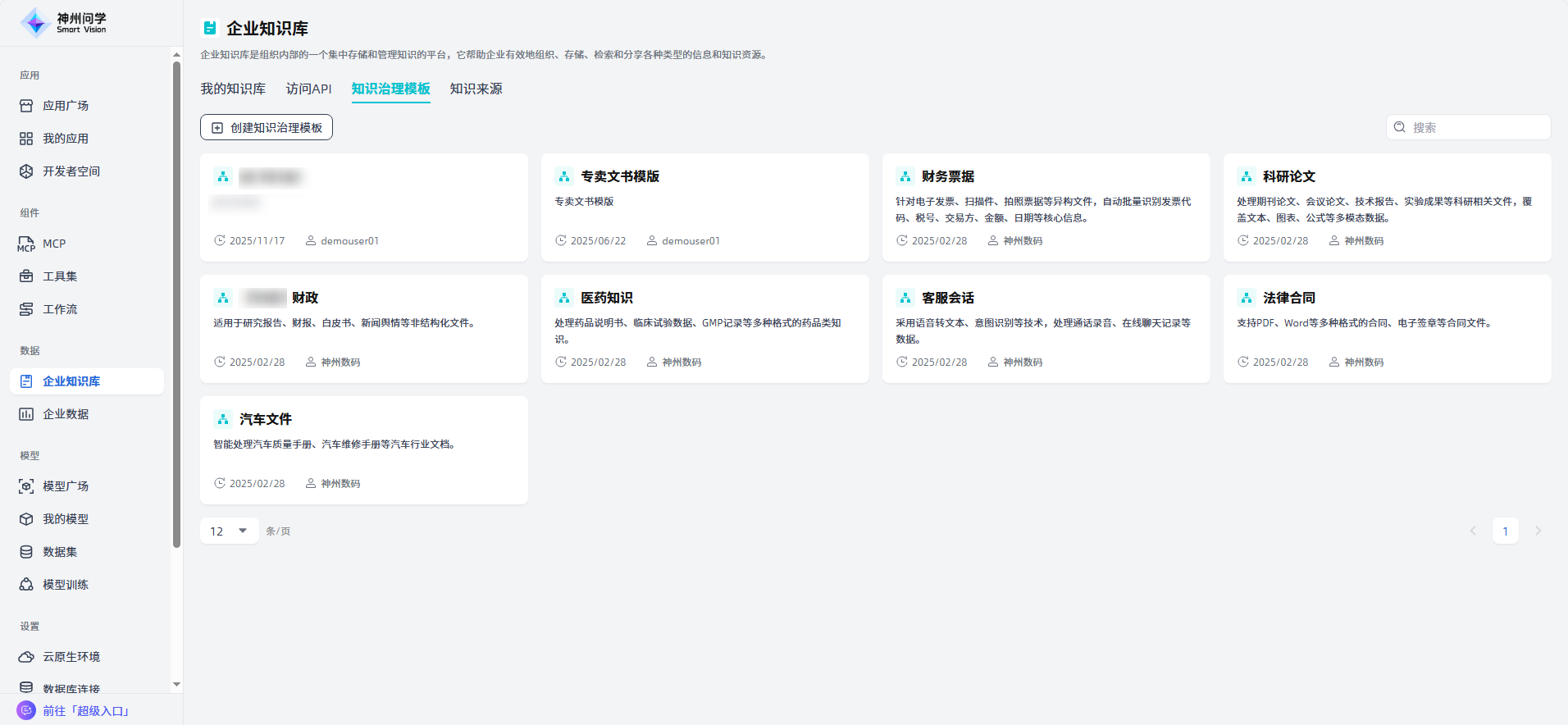Image resolution: width=1568 pixels, height=725 pixels.
Task: Open 模型广场 from the sidebar
Action: (x=66, y=486)
